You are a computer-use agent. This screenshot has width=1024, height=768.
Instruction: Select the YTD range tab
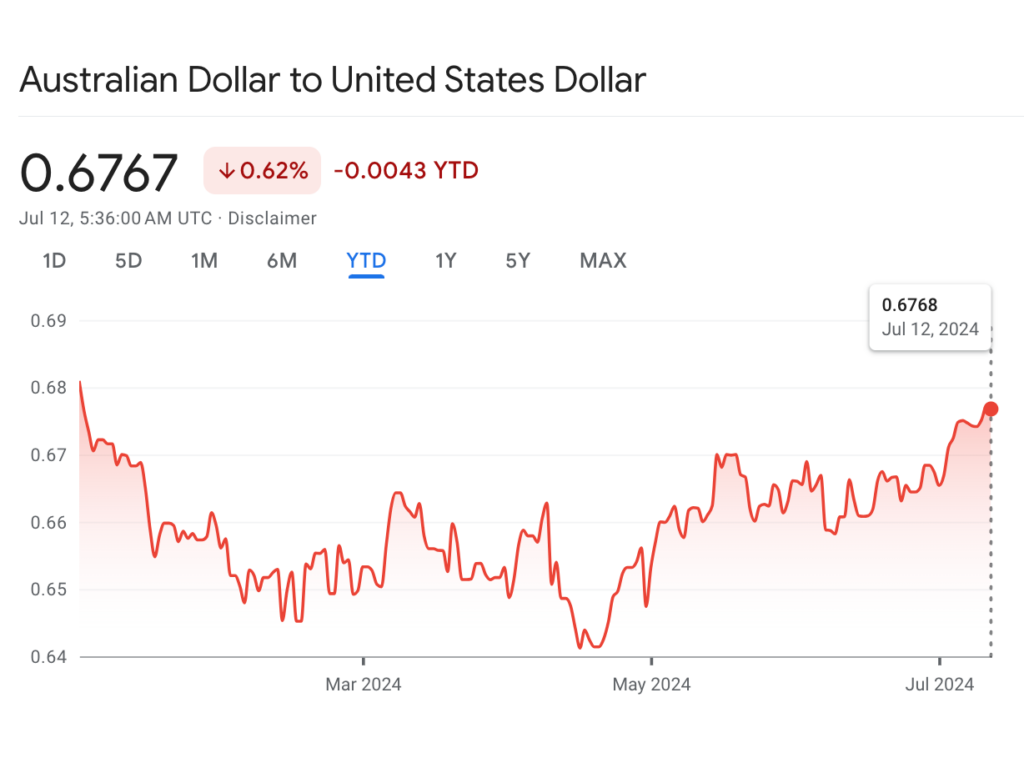(366, 261)
